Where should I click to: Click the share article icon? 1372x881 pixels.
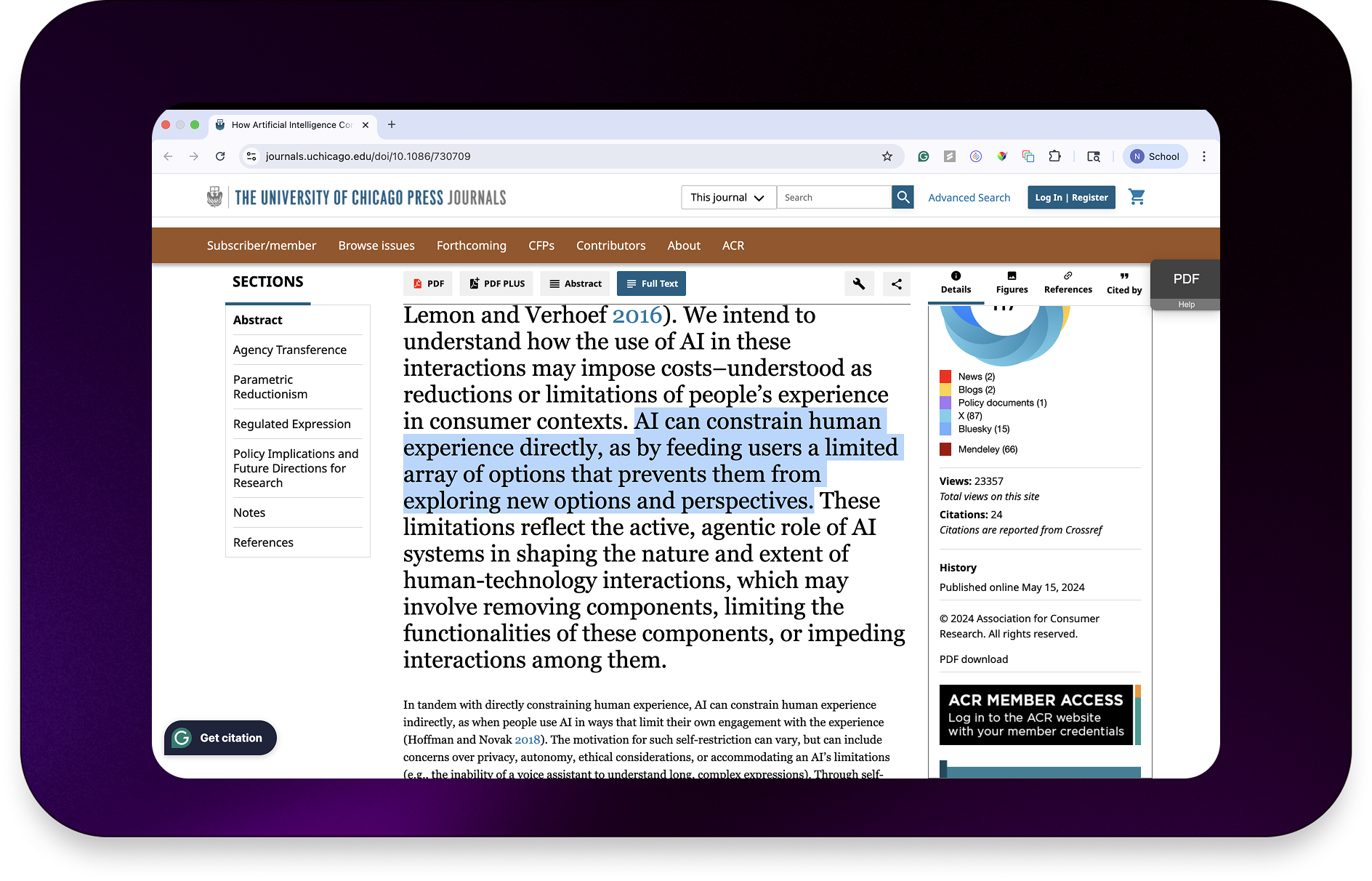click(897, 283)
